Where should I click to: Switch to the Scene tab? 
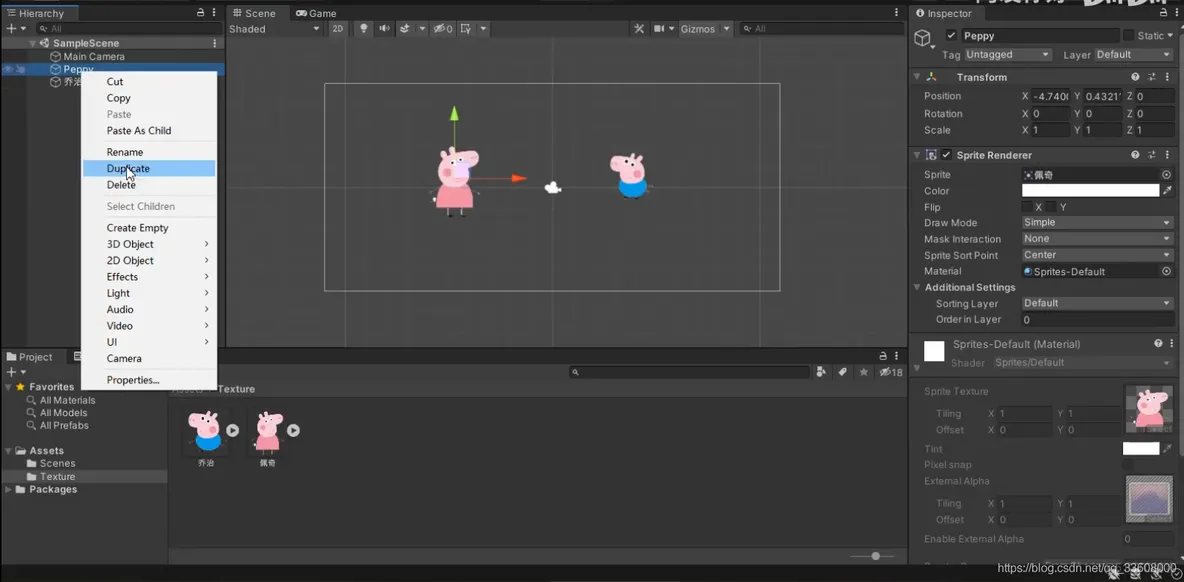(x=255, y=13)
